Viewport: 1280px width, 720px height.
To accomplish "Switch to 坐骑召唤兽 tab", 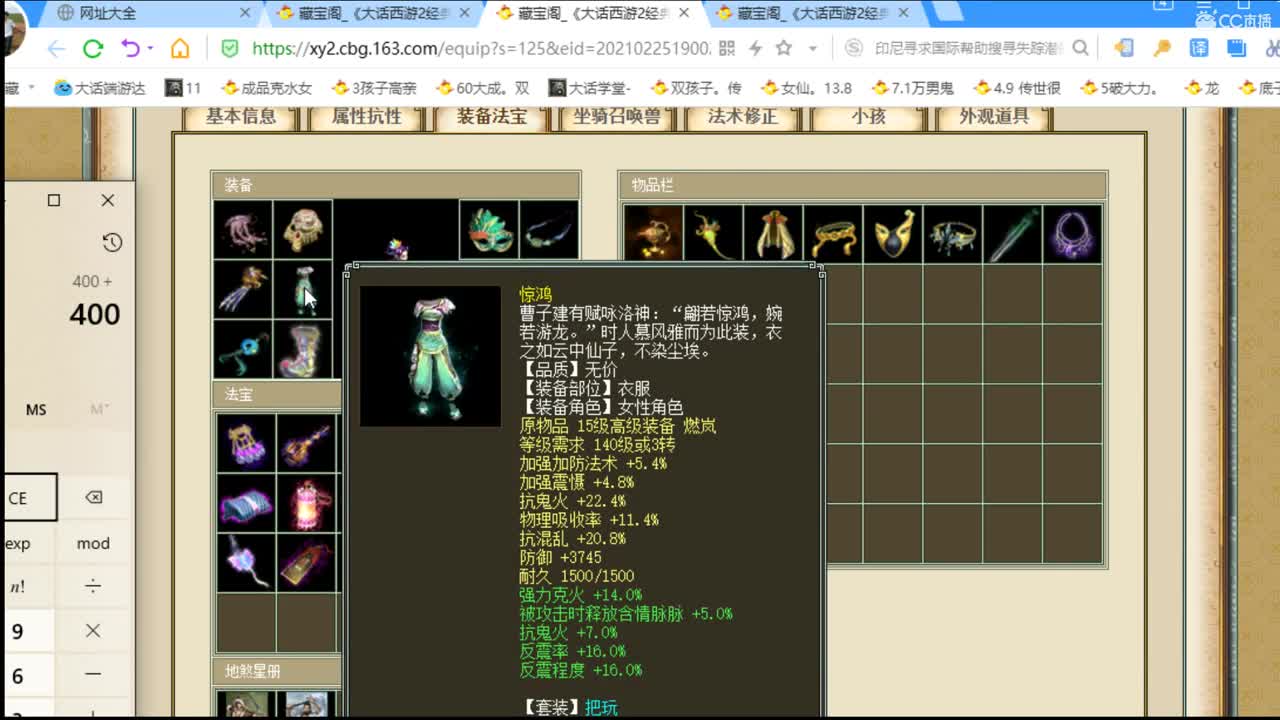I will (x=617, y=116).
